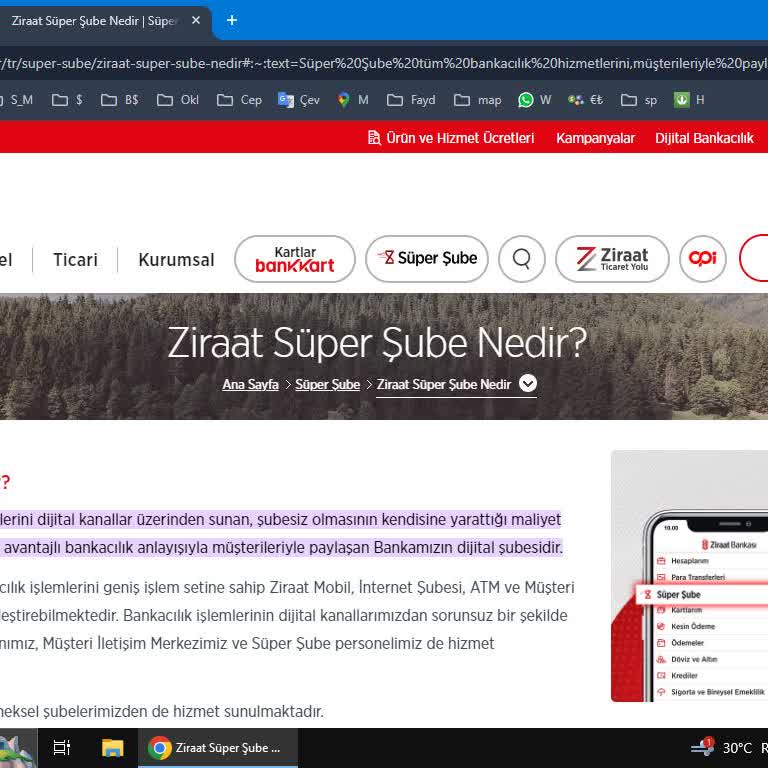Open the Fayd bookmark folder
The width and height of the screenshot is (768, 768).
click(x=411, y=100)
